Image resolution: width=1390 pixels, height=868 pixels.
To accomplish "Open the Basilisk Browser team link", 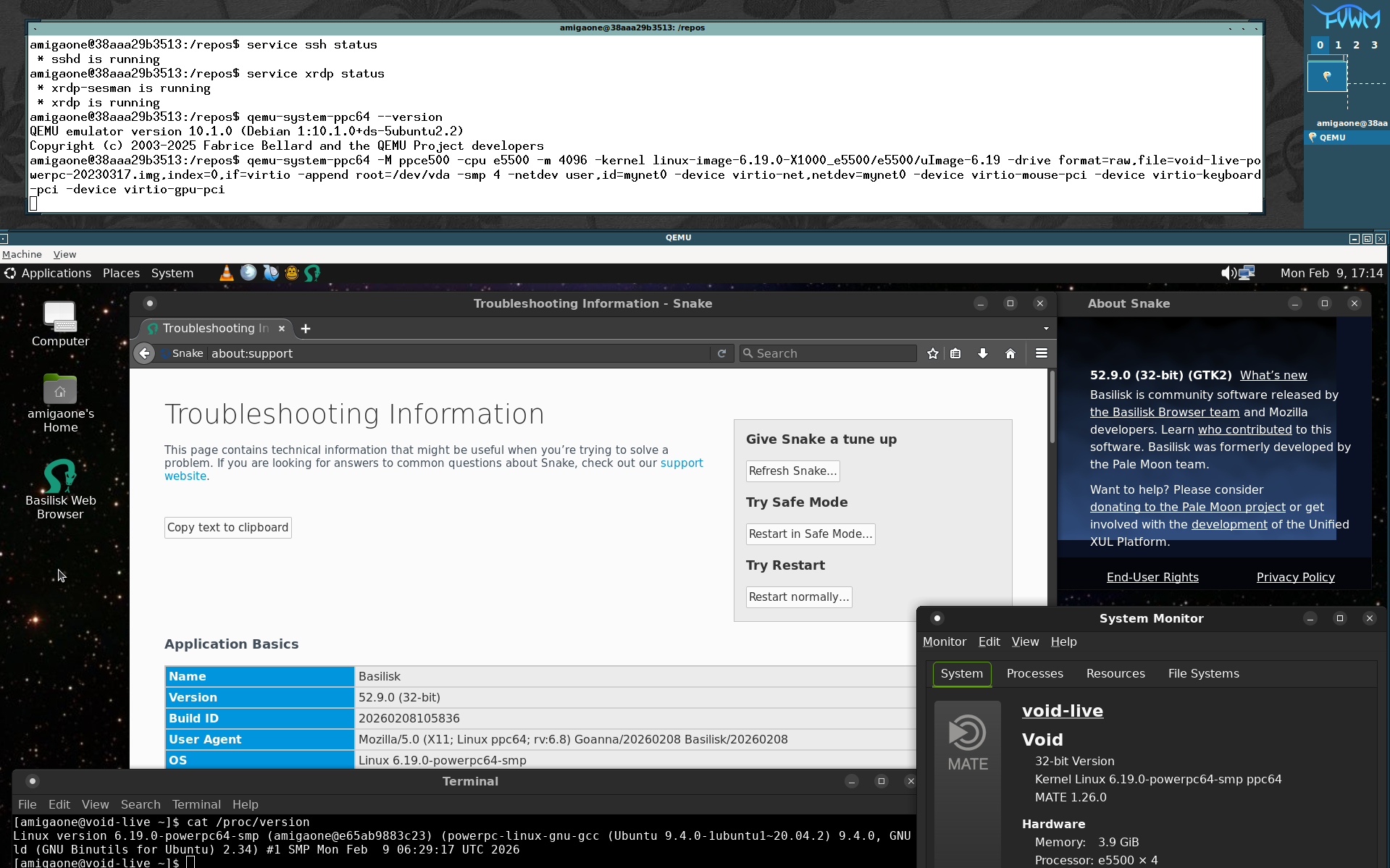I will 1165,412.
